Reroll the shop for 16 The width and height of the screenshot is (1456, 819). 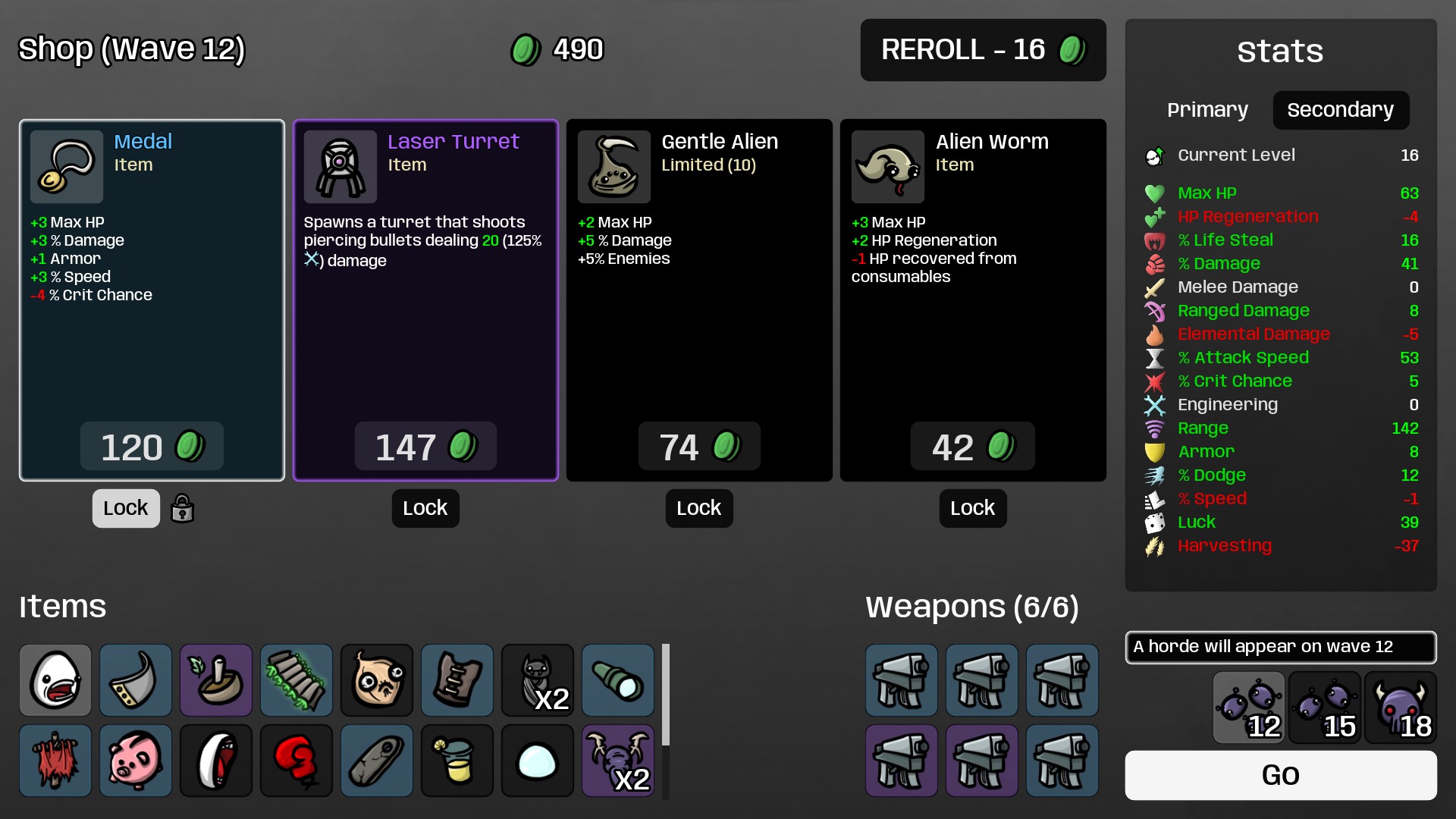point(984,50)
